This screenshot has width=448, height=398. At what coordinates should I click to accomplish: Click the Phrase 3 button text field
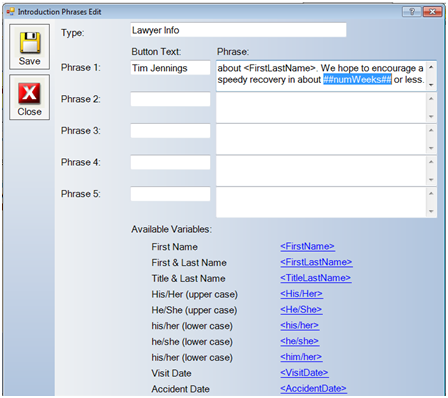pyautogui.click(x=170, y=131)
